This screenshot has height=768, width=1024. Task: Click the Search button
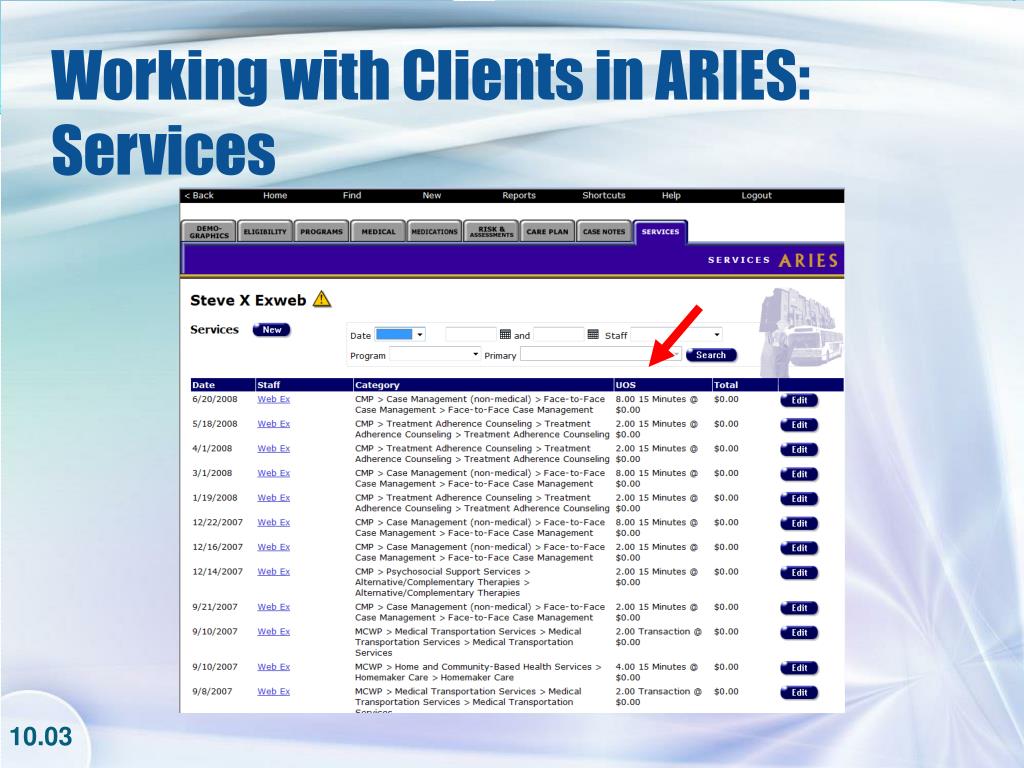(x=711, y=355)
